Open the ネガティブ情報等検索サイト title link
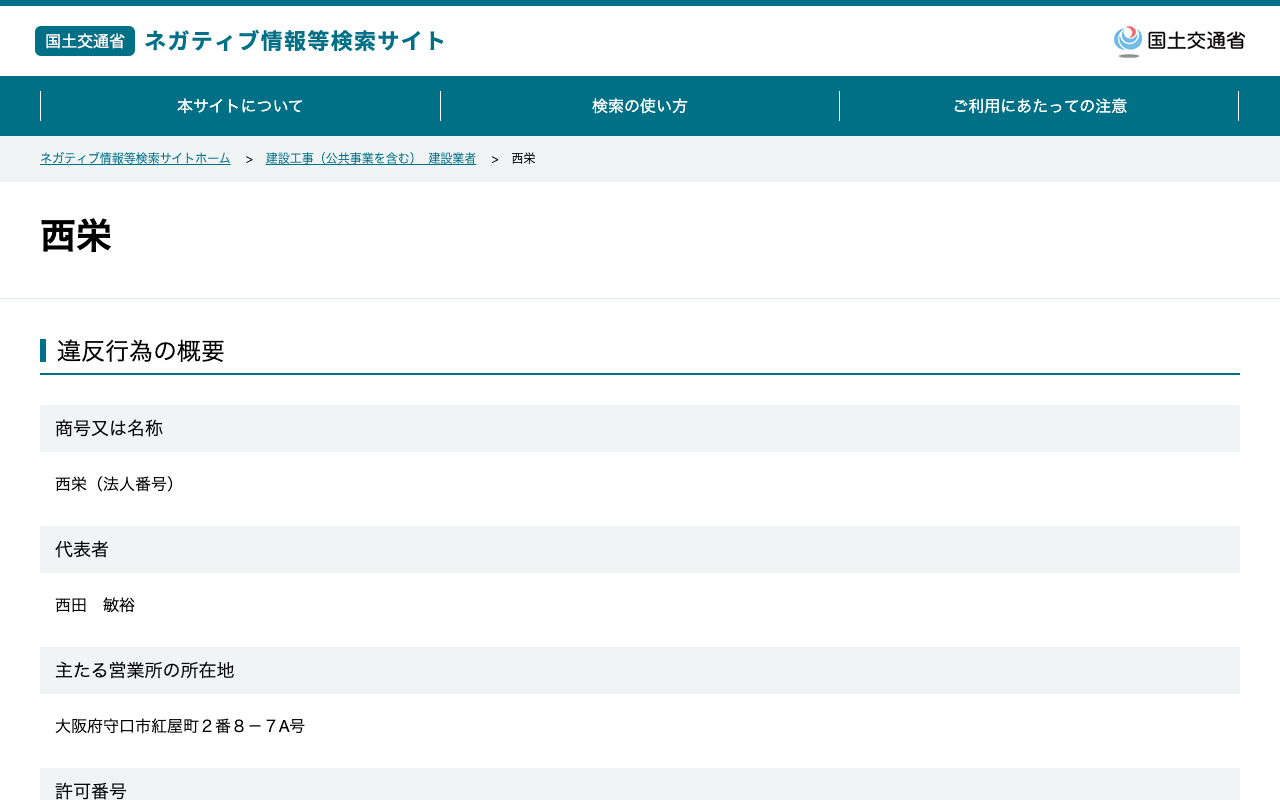Screen dimensions: 1280x800 pyautogui.click(x=295, y=41)
